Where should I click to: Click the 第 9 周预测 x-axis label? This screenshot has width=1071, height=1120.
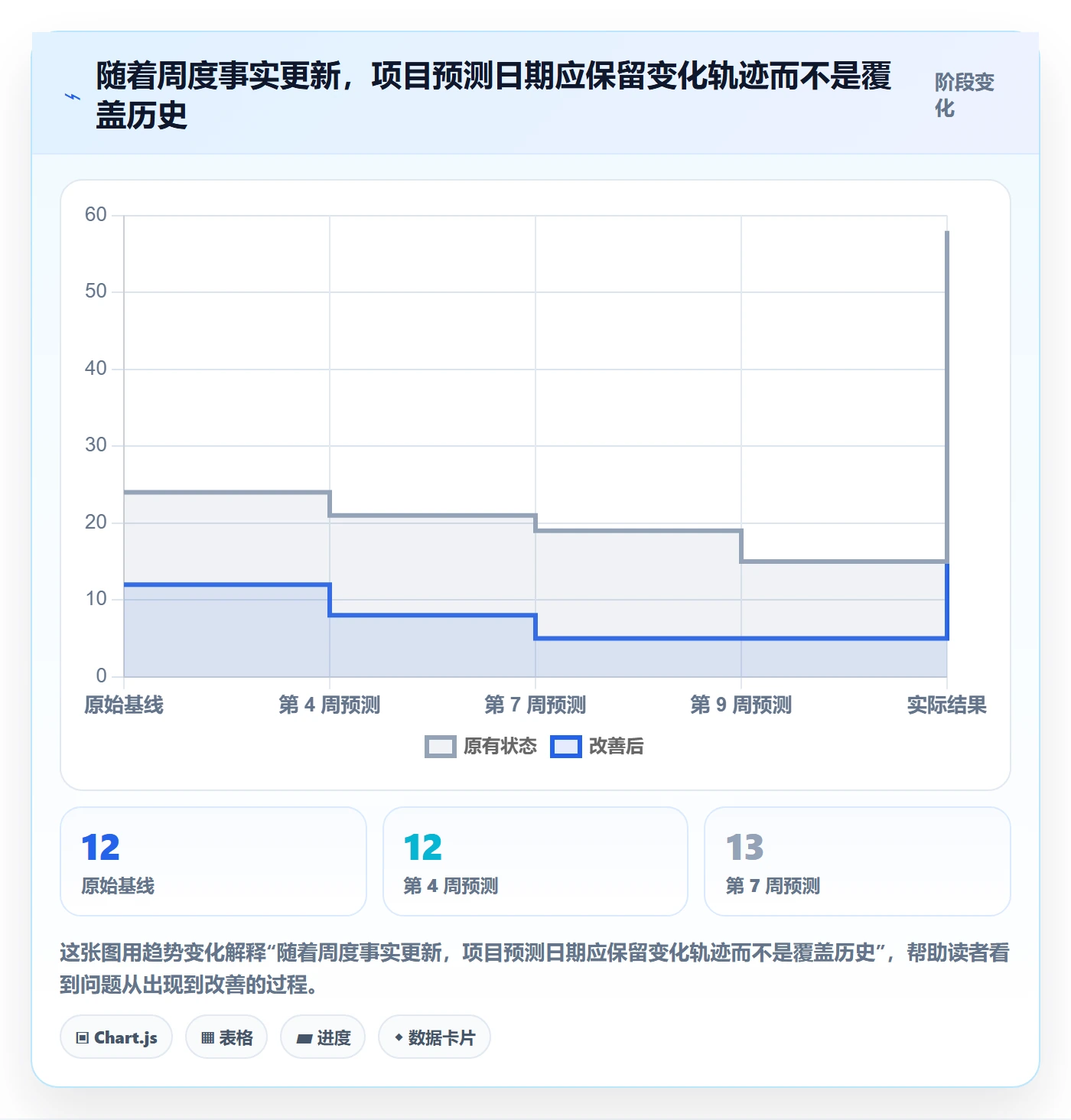(x=741, y=705)
